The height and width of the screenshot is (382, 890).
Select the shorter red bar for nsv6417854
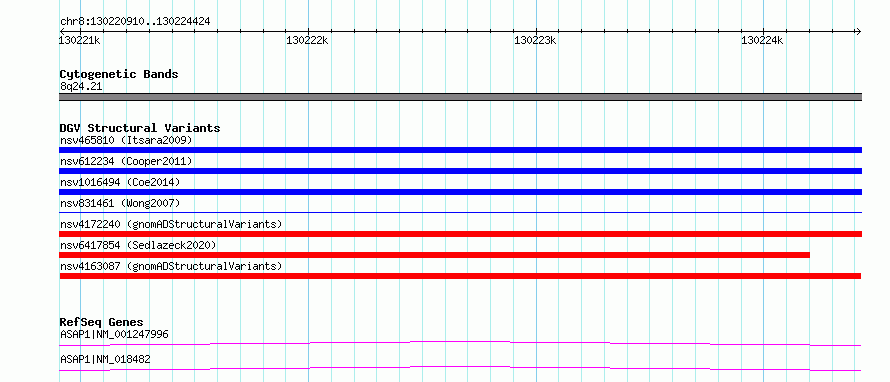[434, 255]
